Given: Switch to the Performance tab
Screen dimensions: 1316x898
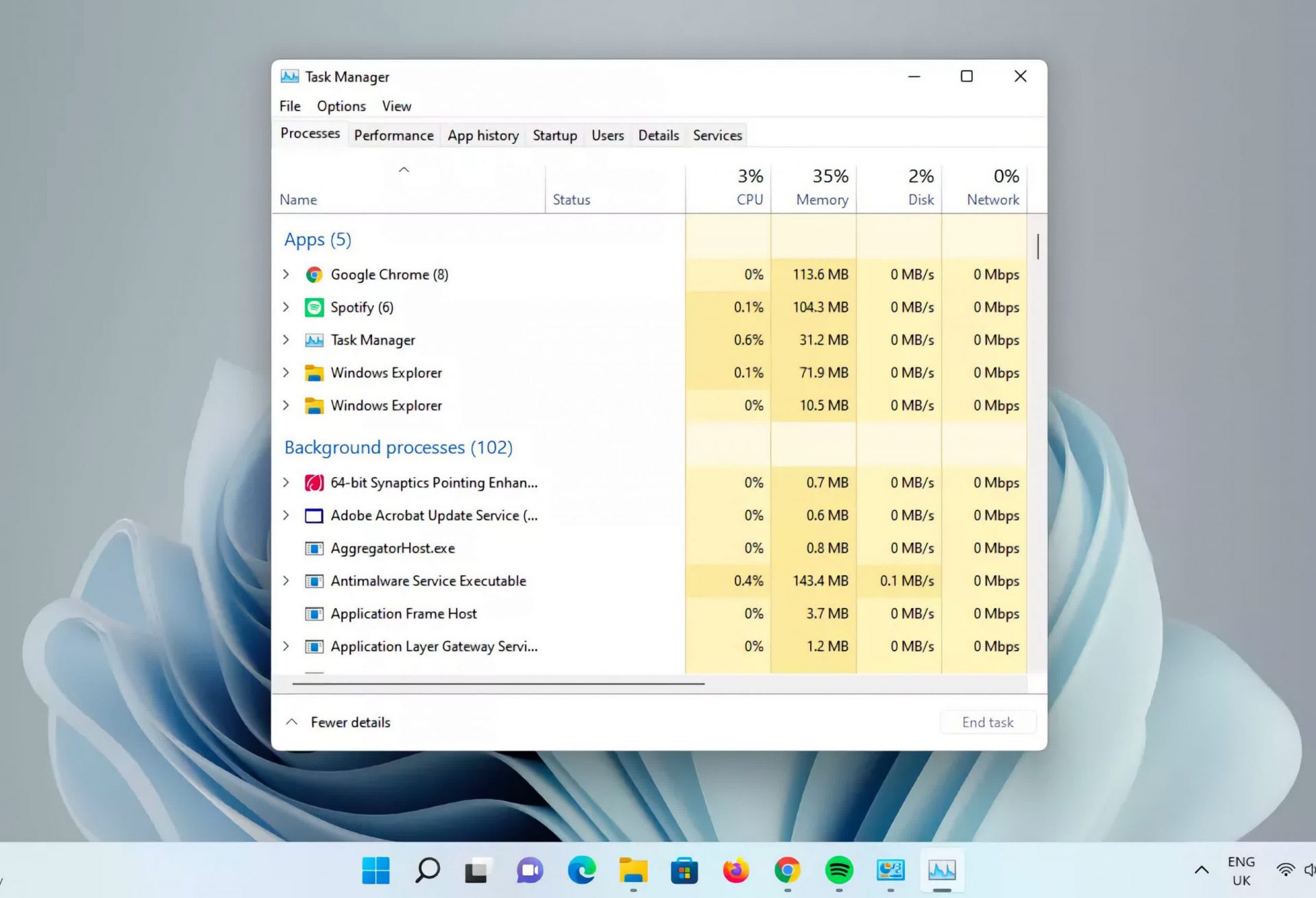Looking at the screenshot, I should pyautogui.click(x=393, y=135).
